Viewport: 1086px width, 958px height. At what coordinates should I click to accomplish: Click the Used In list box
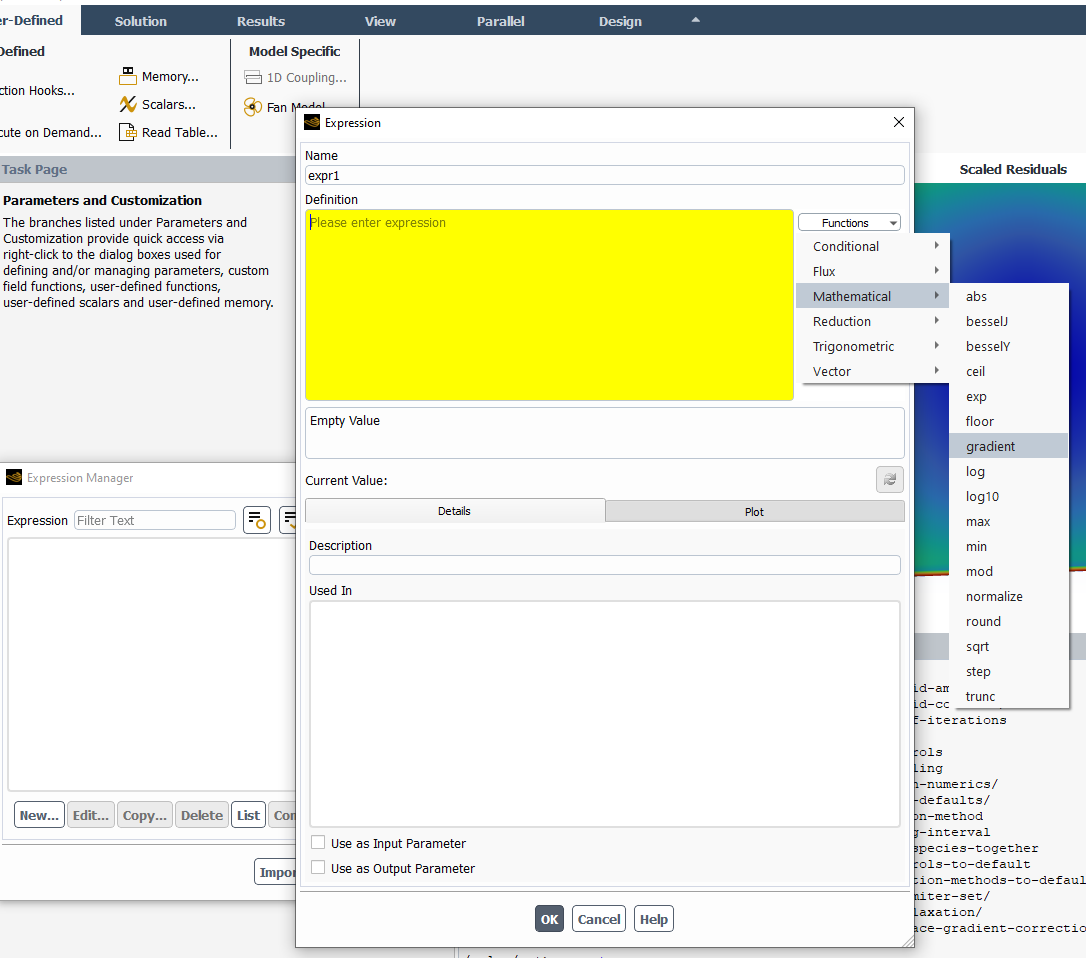tap(605, 713)
